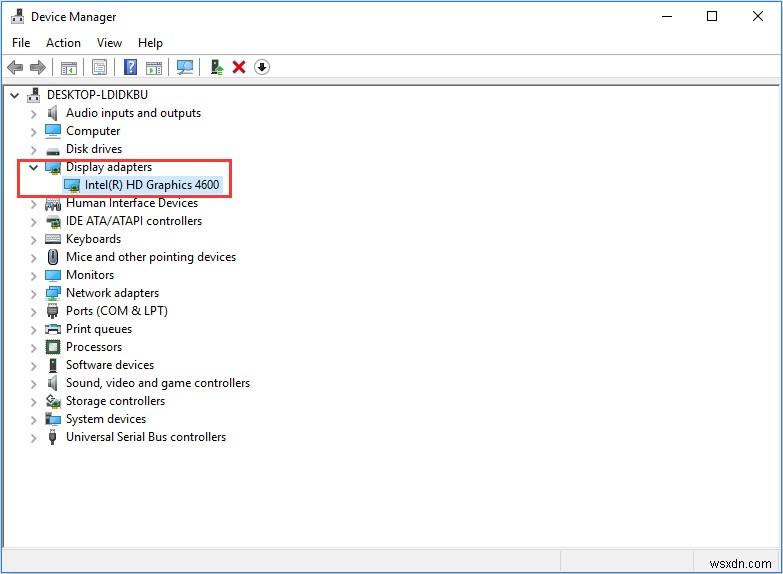The width and height of the screenshot is (783, 574).
Task: Click the down-arrow disable device icon
Action: 262,67
